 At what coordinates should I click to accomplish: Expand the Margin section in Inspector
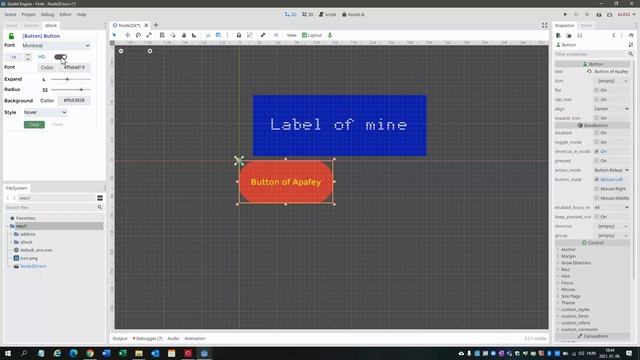click(x=568, y=256)
